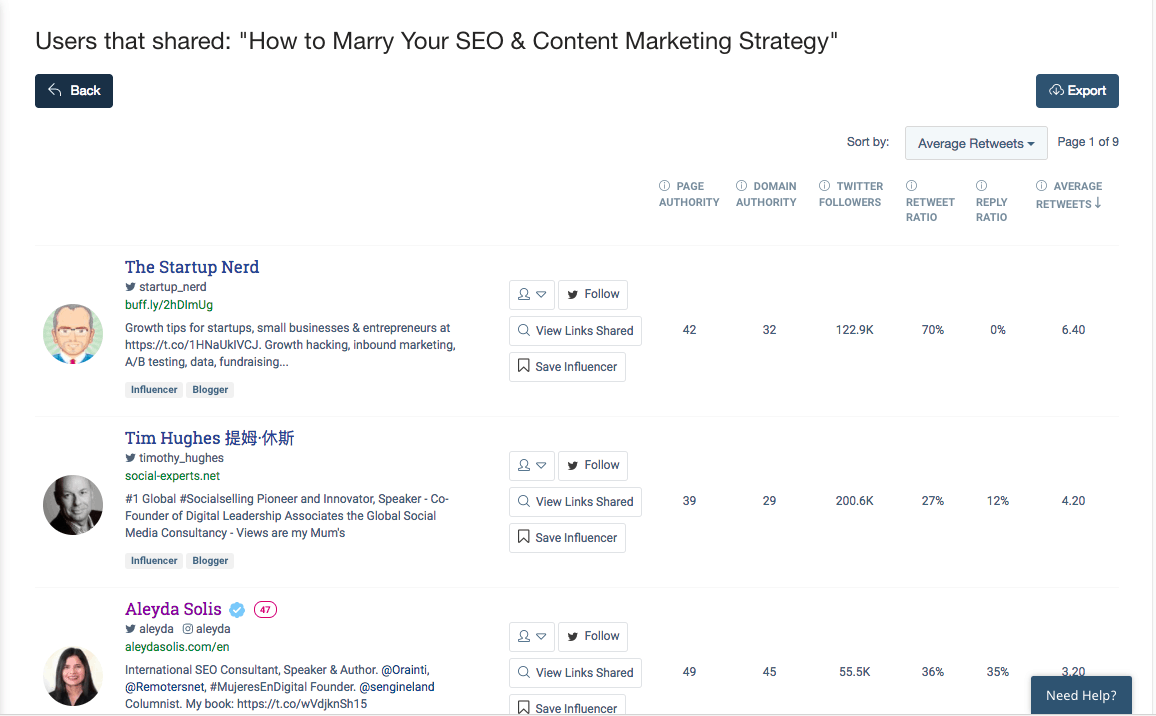Expand add-to-list dropdown for Tim Hughes
1156x716 pixels.
point(531,466)
